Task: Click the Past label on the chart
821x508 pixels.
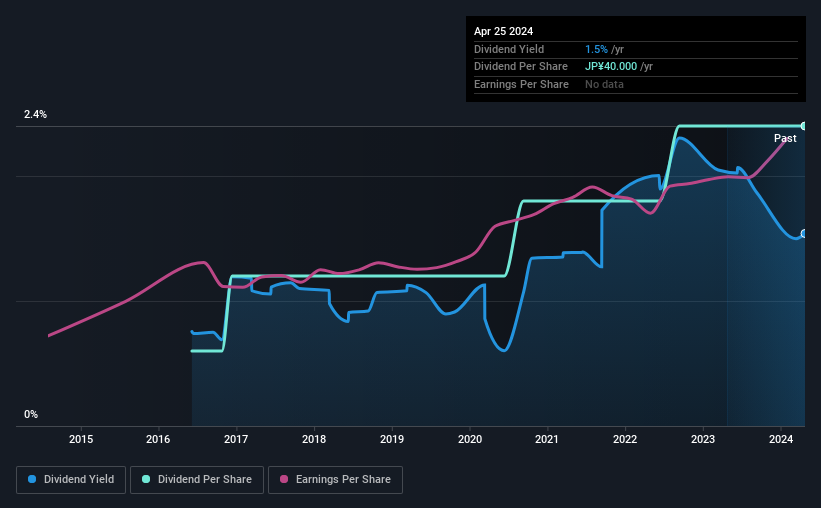Action: (785, 138)
